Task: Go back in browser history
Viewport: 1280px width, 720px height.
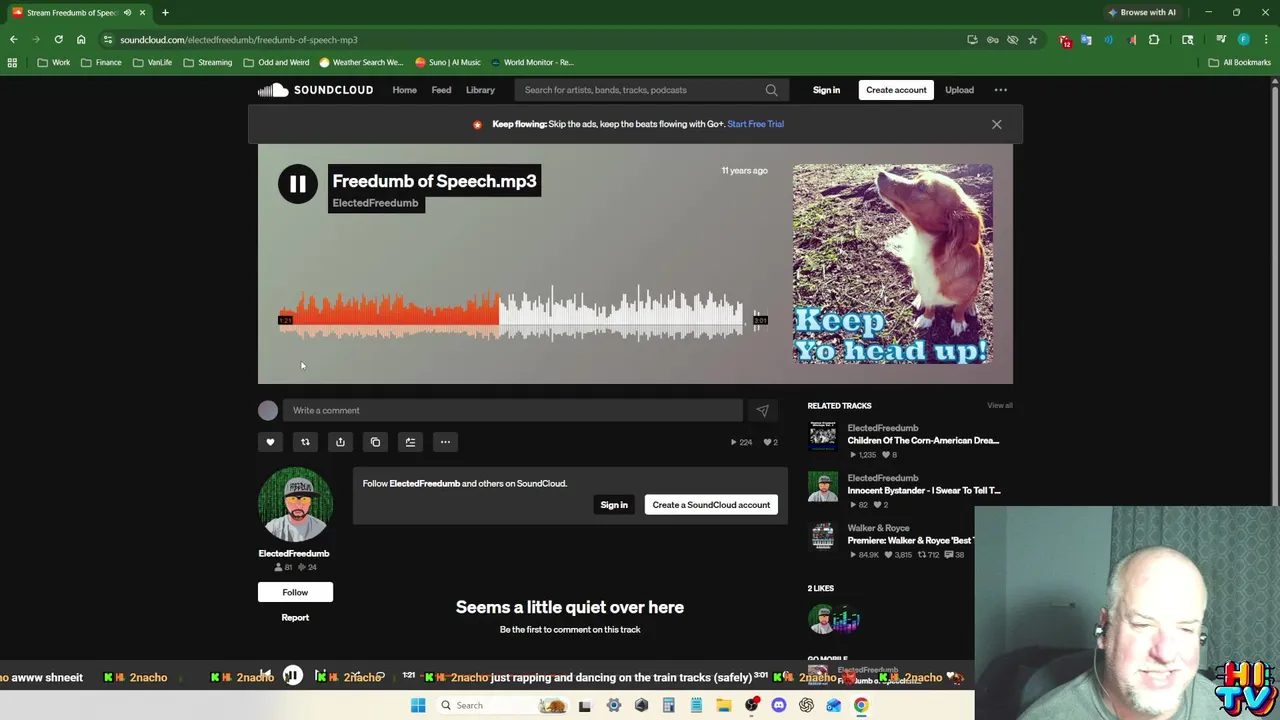Action: pyautogui.click(x=13, y=40)
